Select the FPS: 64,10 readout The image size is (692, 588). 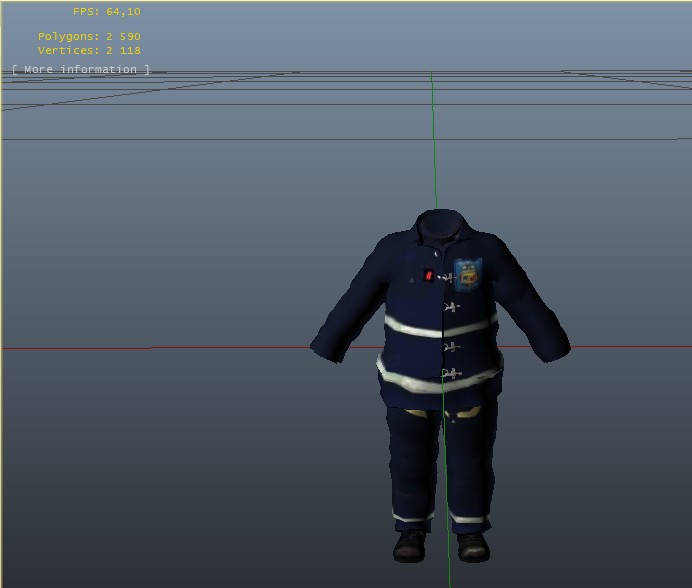click(107, 11)
